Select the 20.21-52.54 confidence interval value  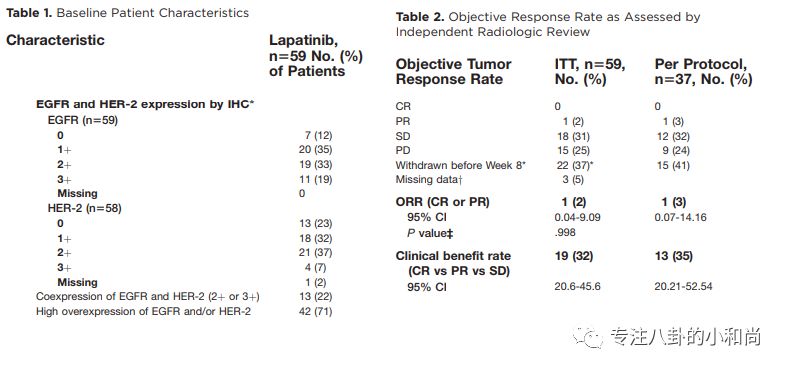683,287
